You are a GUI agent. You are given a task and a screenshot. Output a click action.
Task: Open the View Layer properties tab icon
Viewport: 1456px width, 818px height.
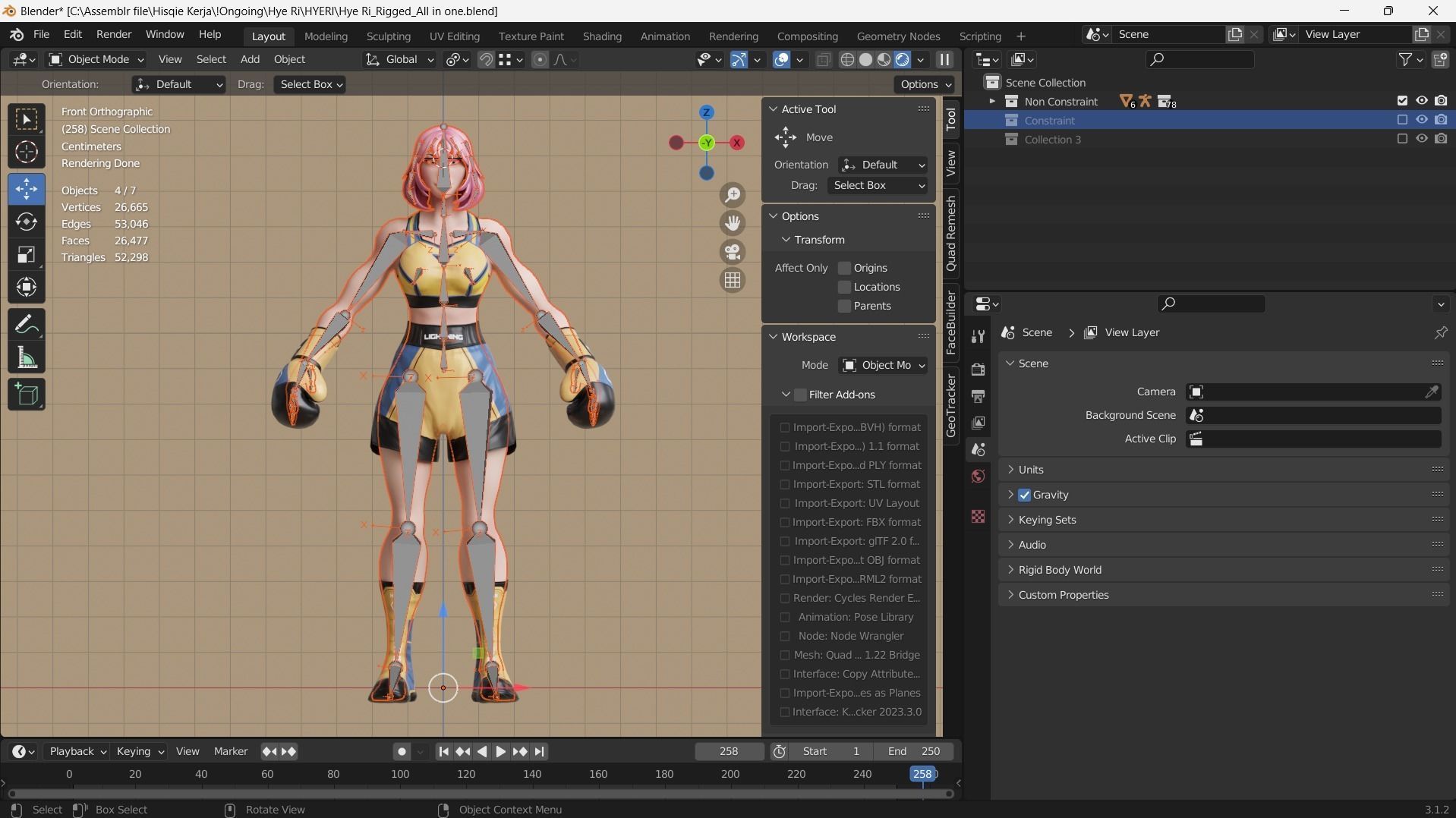pyautogui.click(x=978, y=423)
